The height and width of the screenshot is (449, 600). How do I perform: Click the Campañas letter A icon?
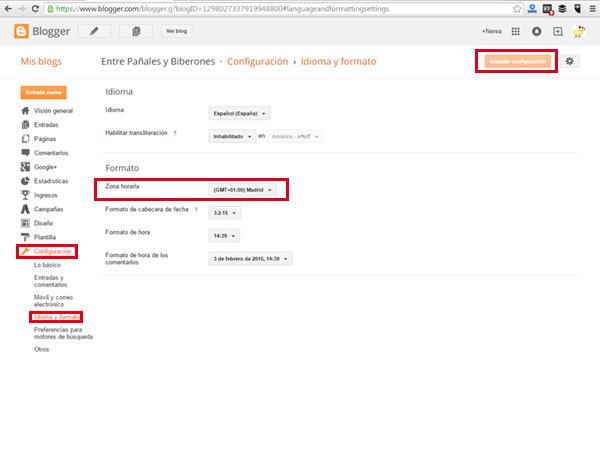[x=25, y=209]
